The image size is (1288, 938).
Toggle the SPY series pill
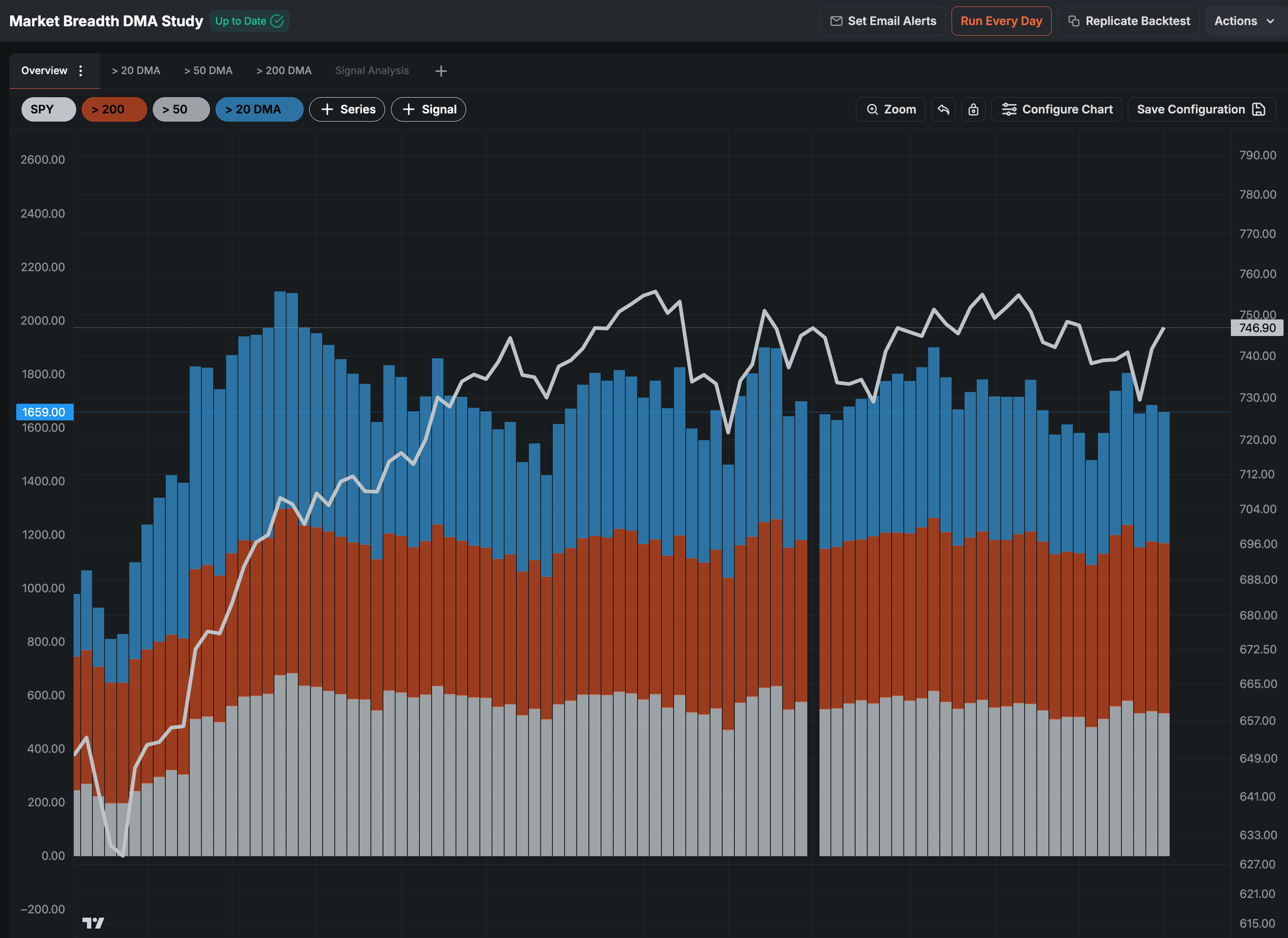48,110
